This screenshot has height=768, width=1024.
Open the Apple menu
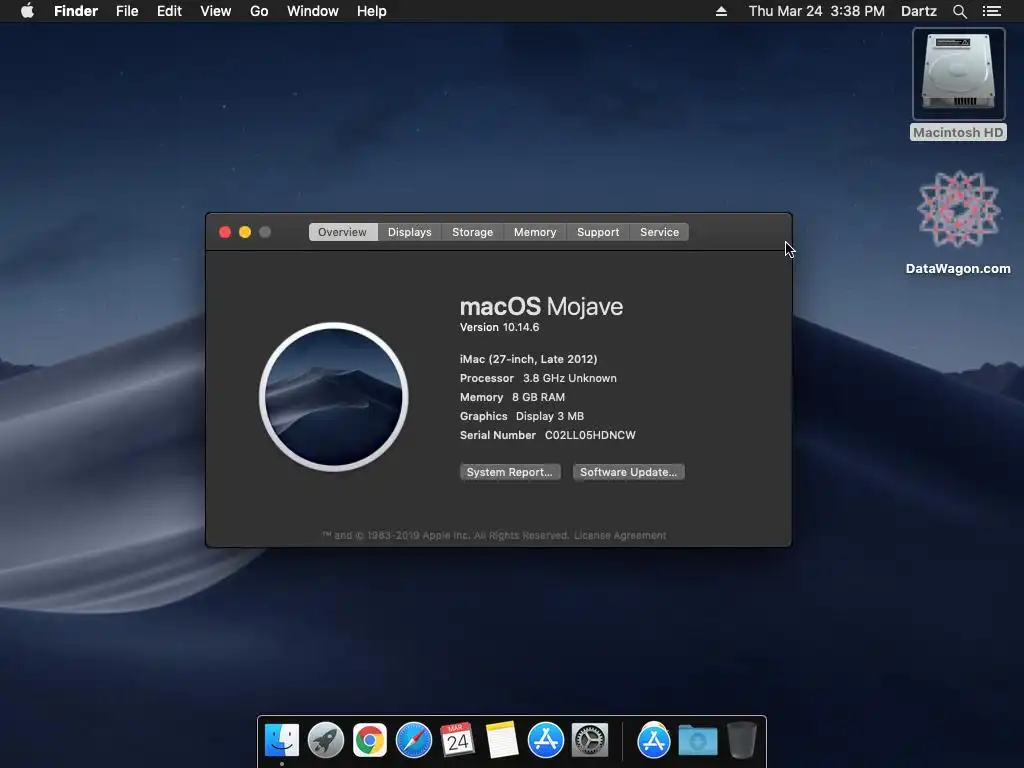(x=27, y=11)
